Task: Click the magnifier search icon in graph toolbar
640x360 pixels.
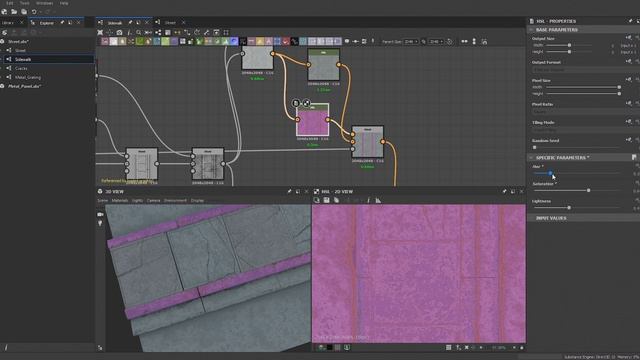Action: 139,32
